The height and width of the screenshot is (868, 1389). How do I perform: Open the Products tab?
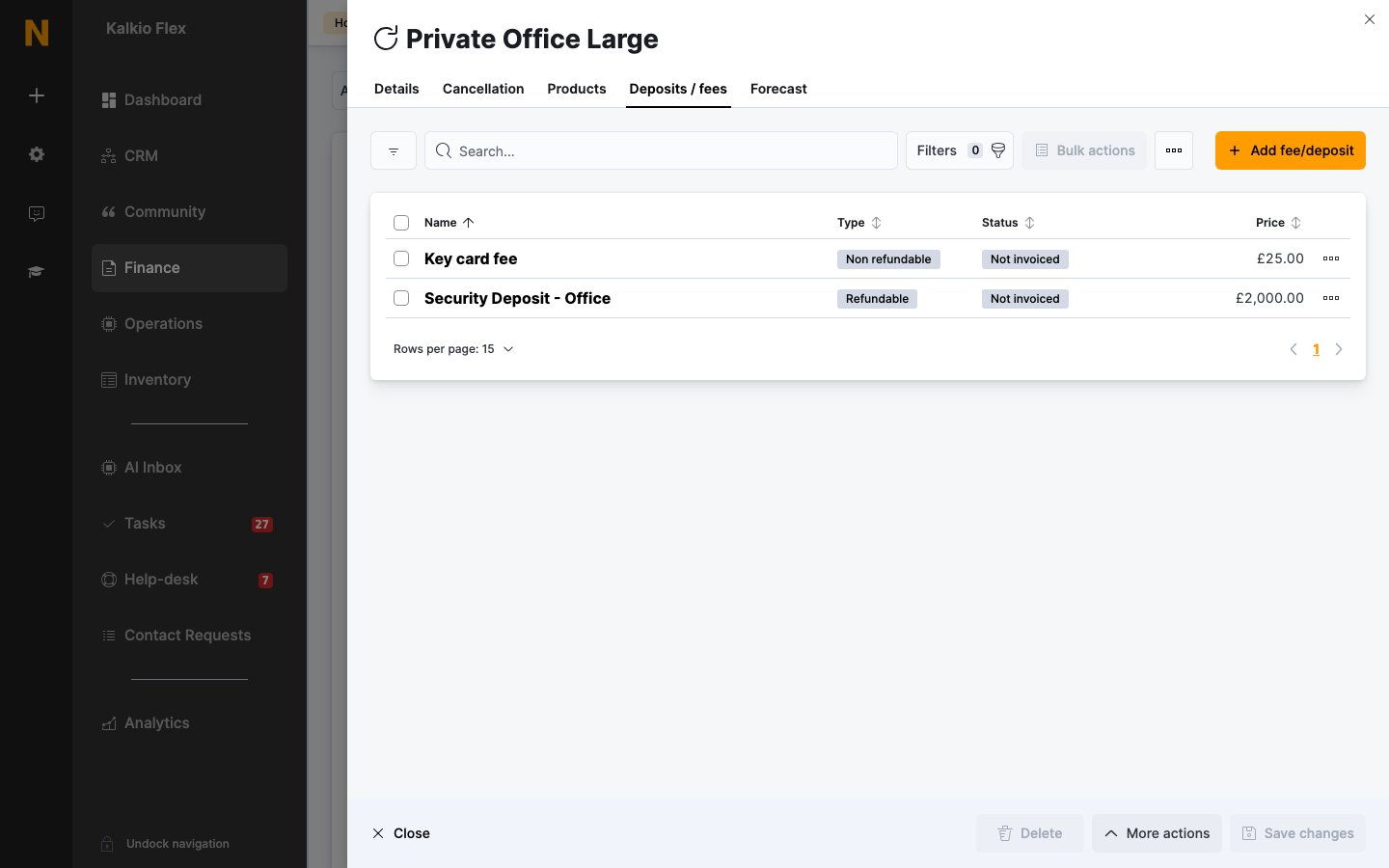click(577, 89)
